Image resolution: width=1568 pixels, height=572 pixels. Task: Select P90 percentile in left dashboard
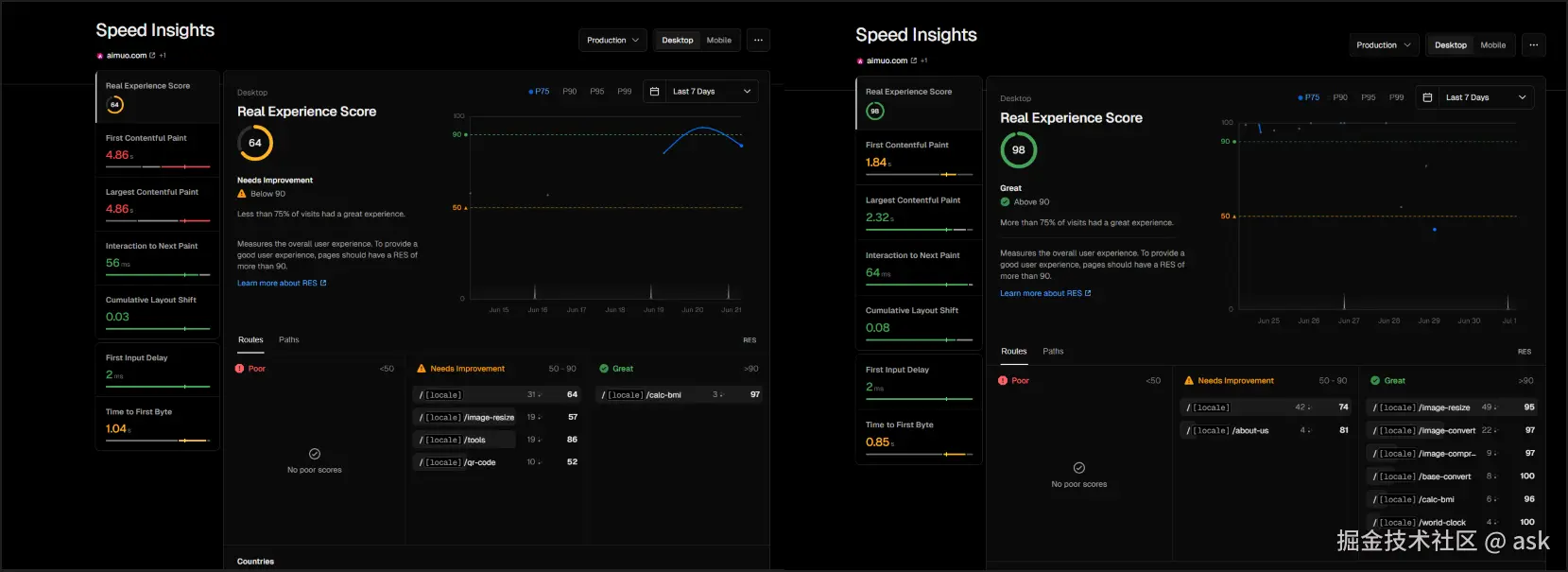570,92
